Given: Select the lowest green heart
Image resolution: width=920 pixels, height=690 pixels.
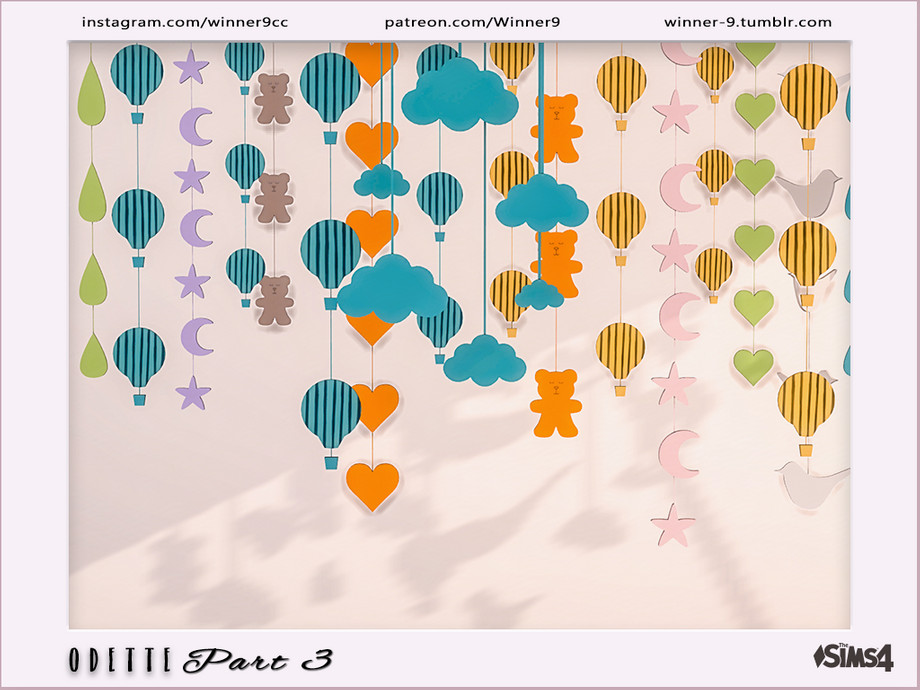Looking at the screenshot, I should pos(753,365).
